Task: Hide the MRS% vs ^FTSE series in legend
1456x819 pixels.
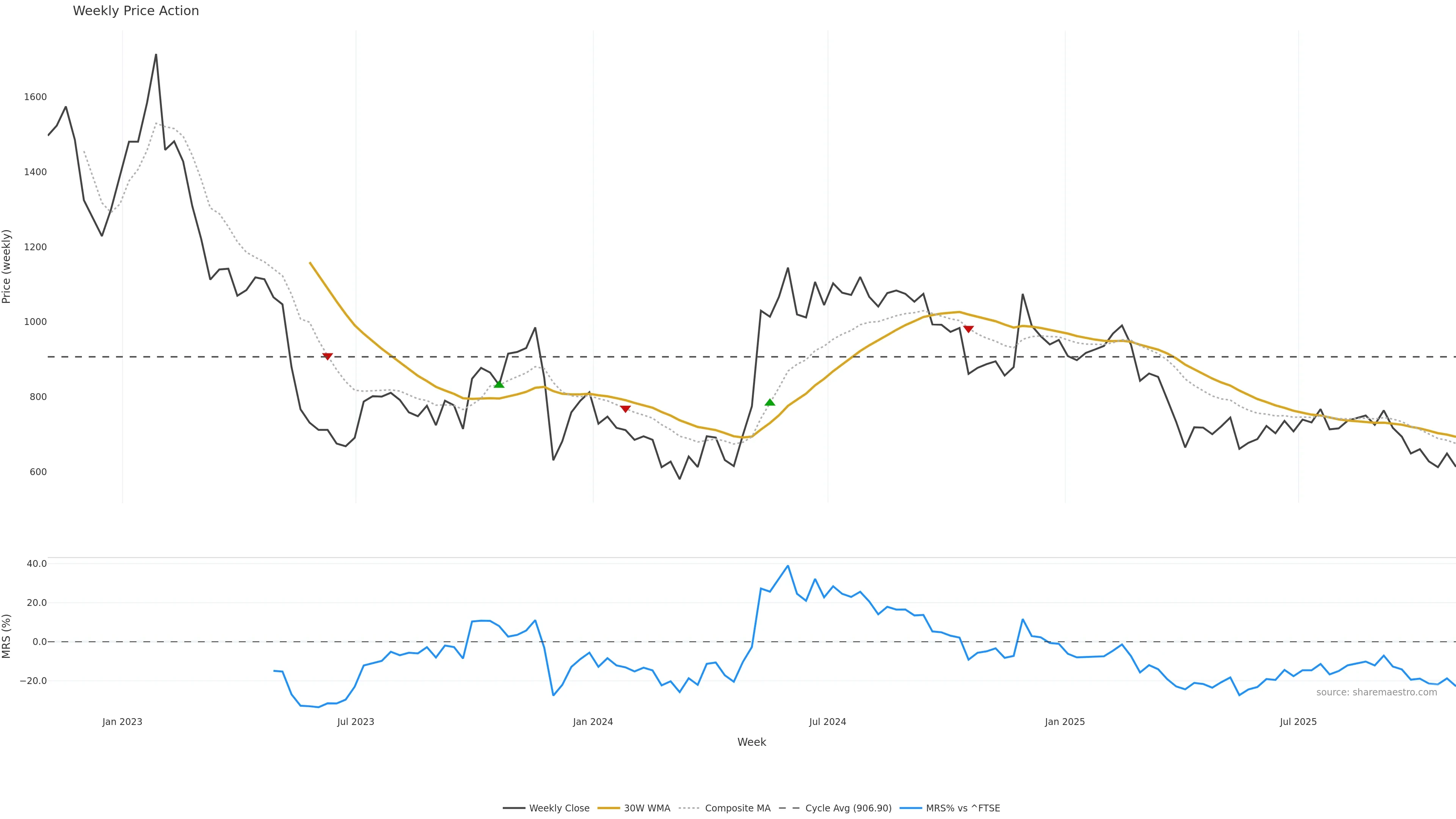Action: [963, 808]
